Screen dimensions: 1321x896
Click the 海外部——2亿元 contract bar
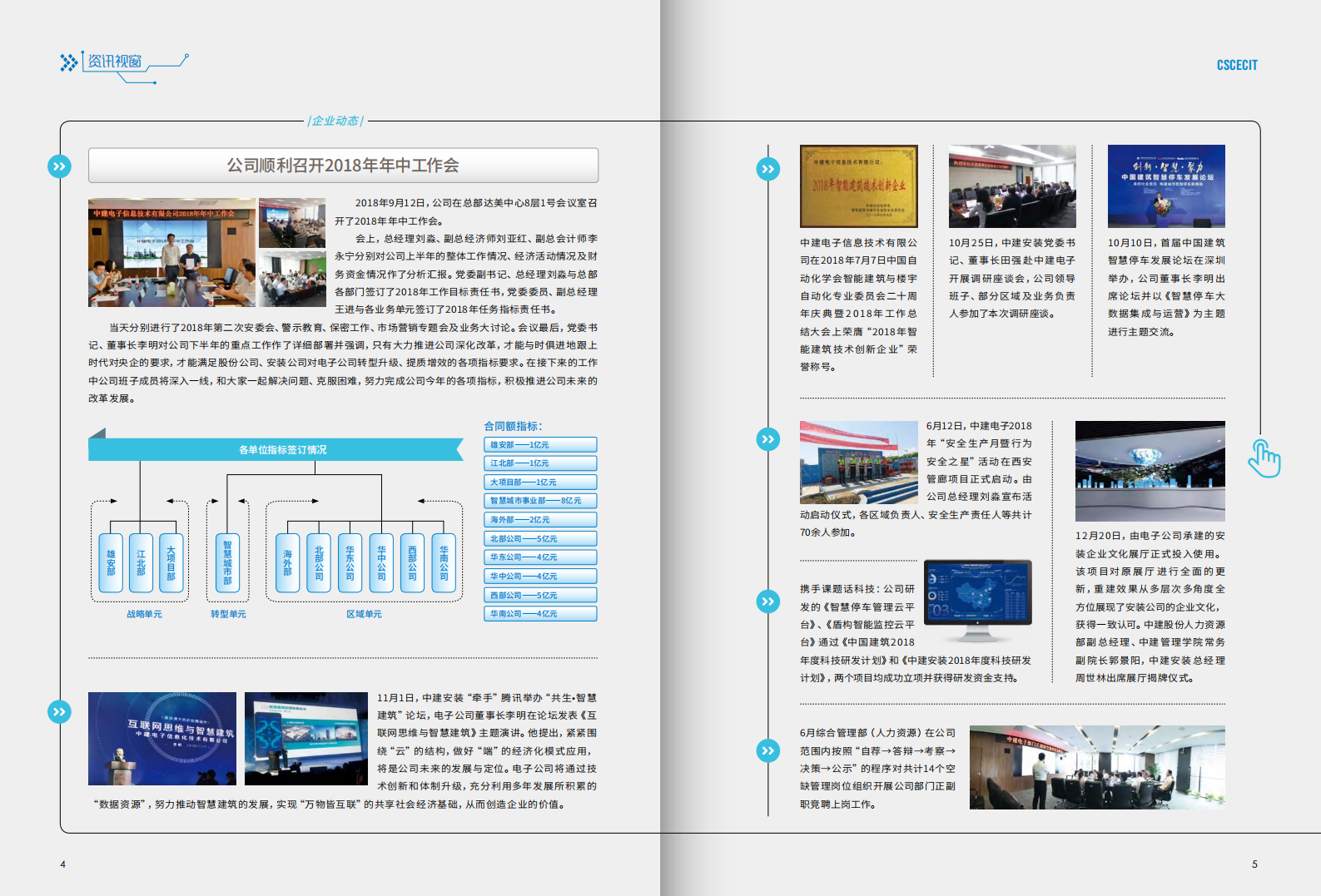[540, 520]
